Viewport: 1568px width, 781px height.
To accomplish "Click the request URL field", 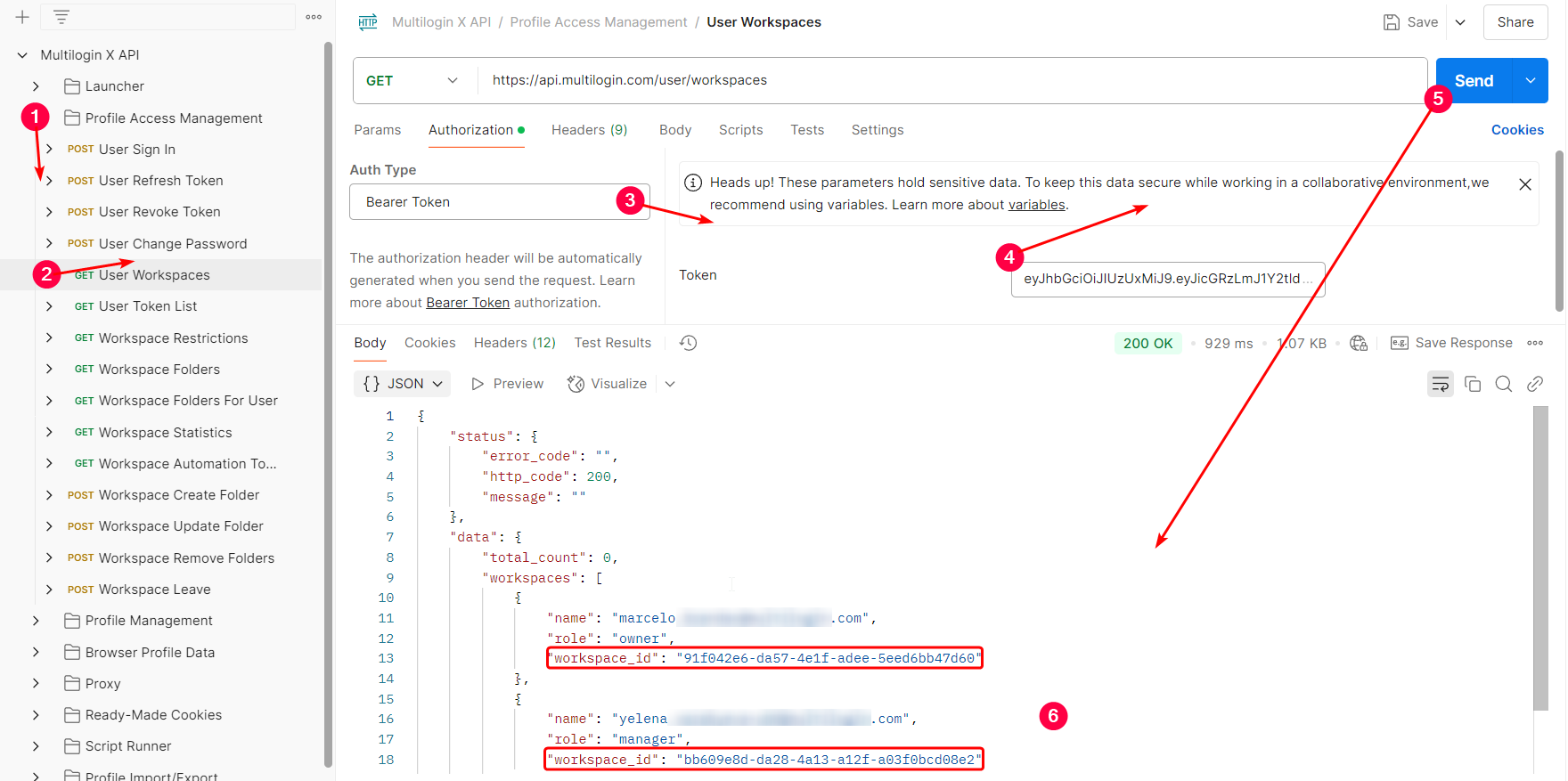I will (x=952, y=81).
